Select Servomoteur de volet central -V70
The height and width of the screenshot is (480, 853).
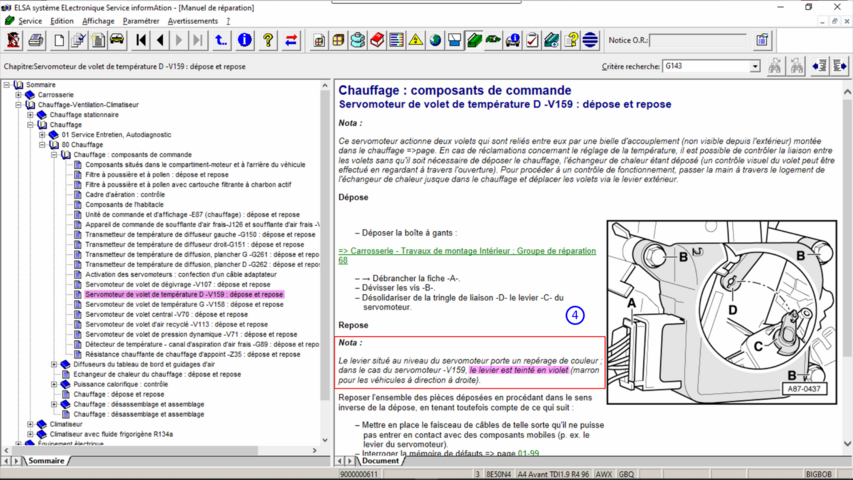coord(166,314)
